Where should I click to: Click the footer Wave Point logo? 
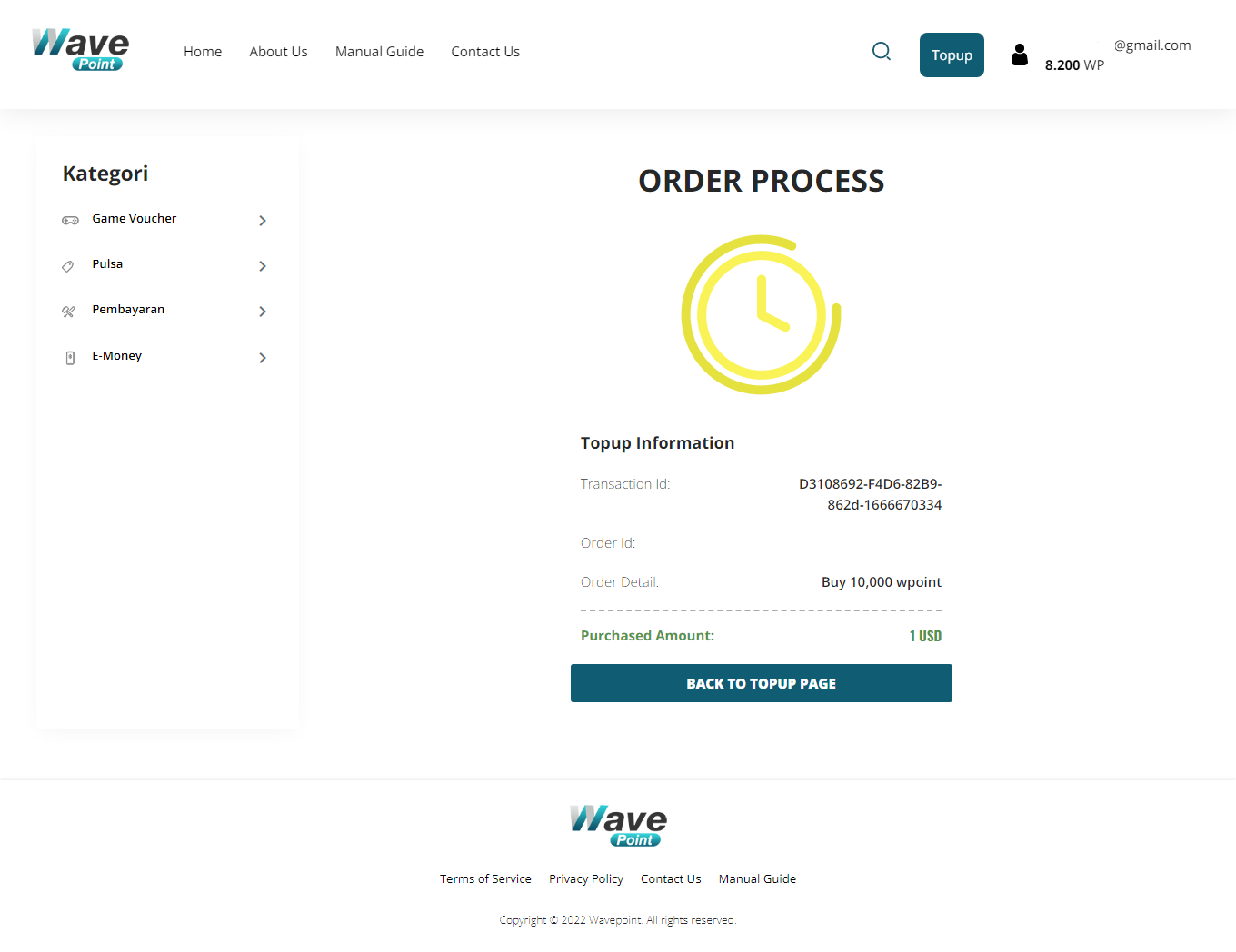[x=618, y=826]
